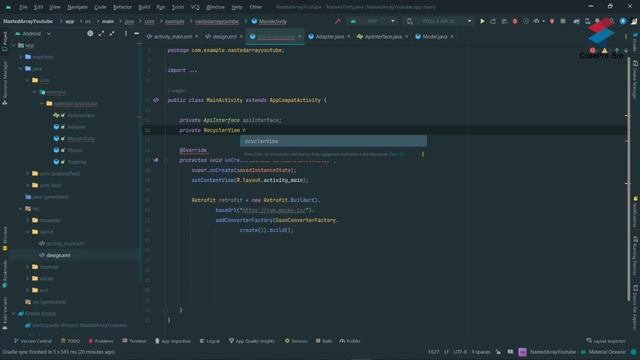Close the ApiInterface.java tab

(407, 36)
